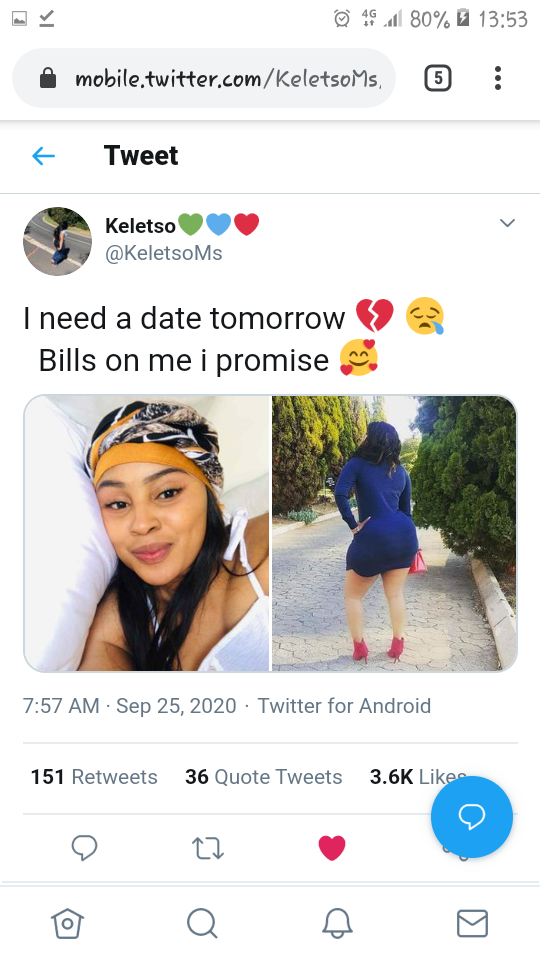The width and height of the screenshot is (540, 960).
Task: Tap the blue floating reply button
Action: (471, 817)
